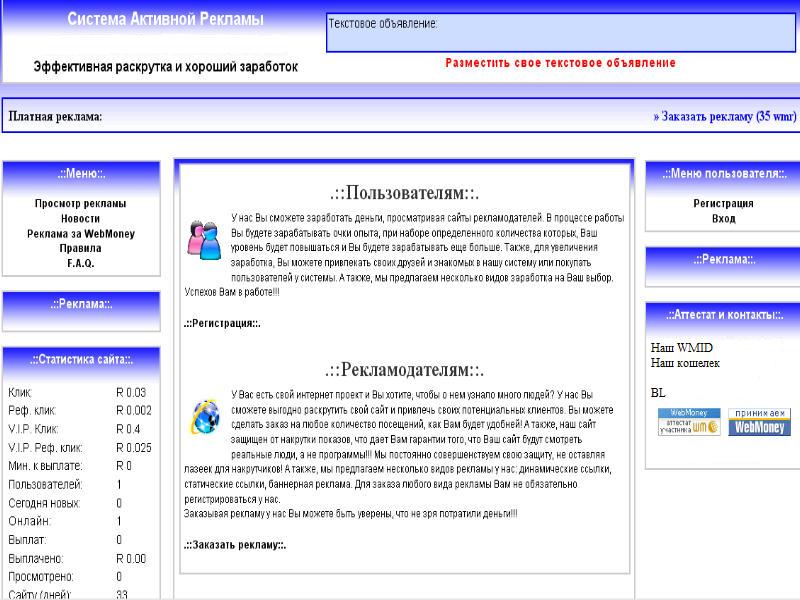Click the 'Наш WMID' text
The height and width of the screenshot is (600, 800).
pos(682,348)
